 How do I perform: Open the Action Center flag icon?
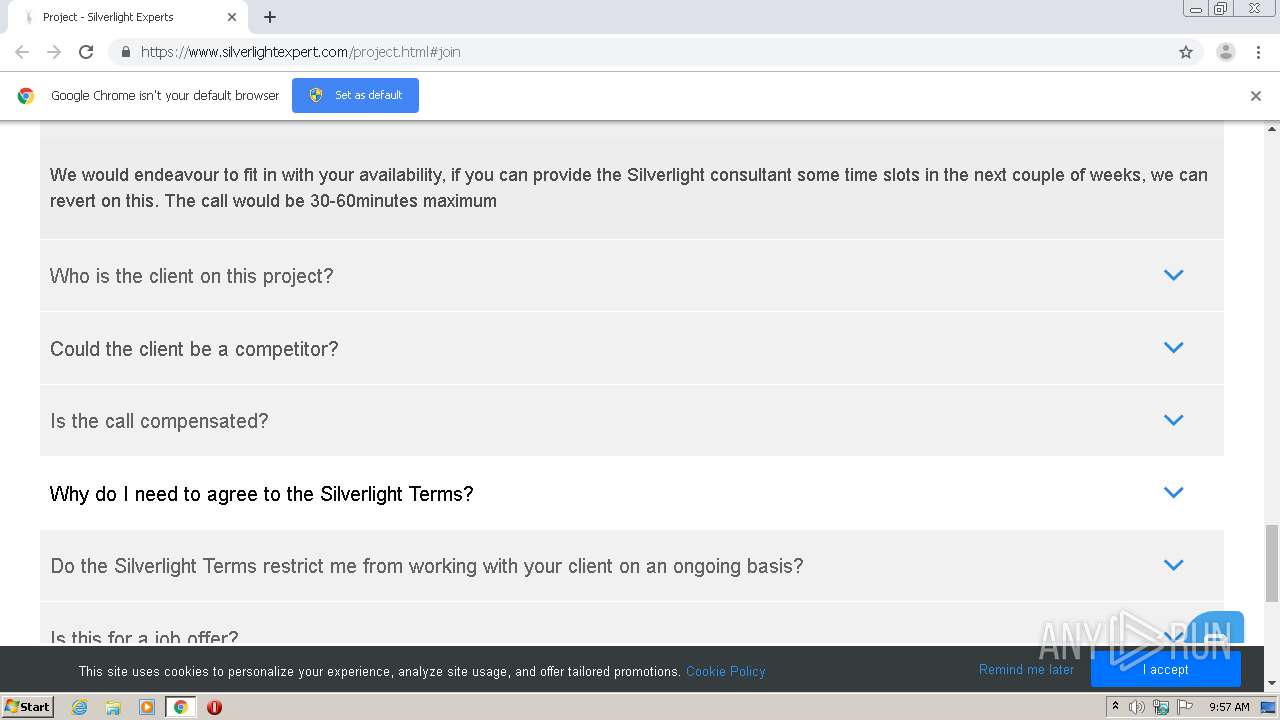tap(1185, 707)
